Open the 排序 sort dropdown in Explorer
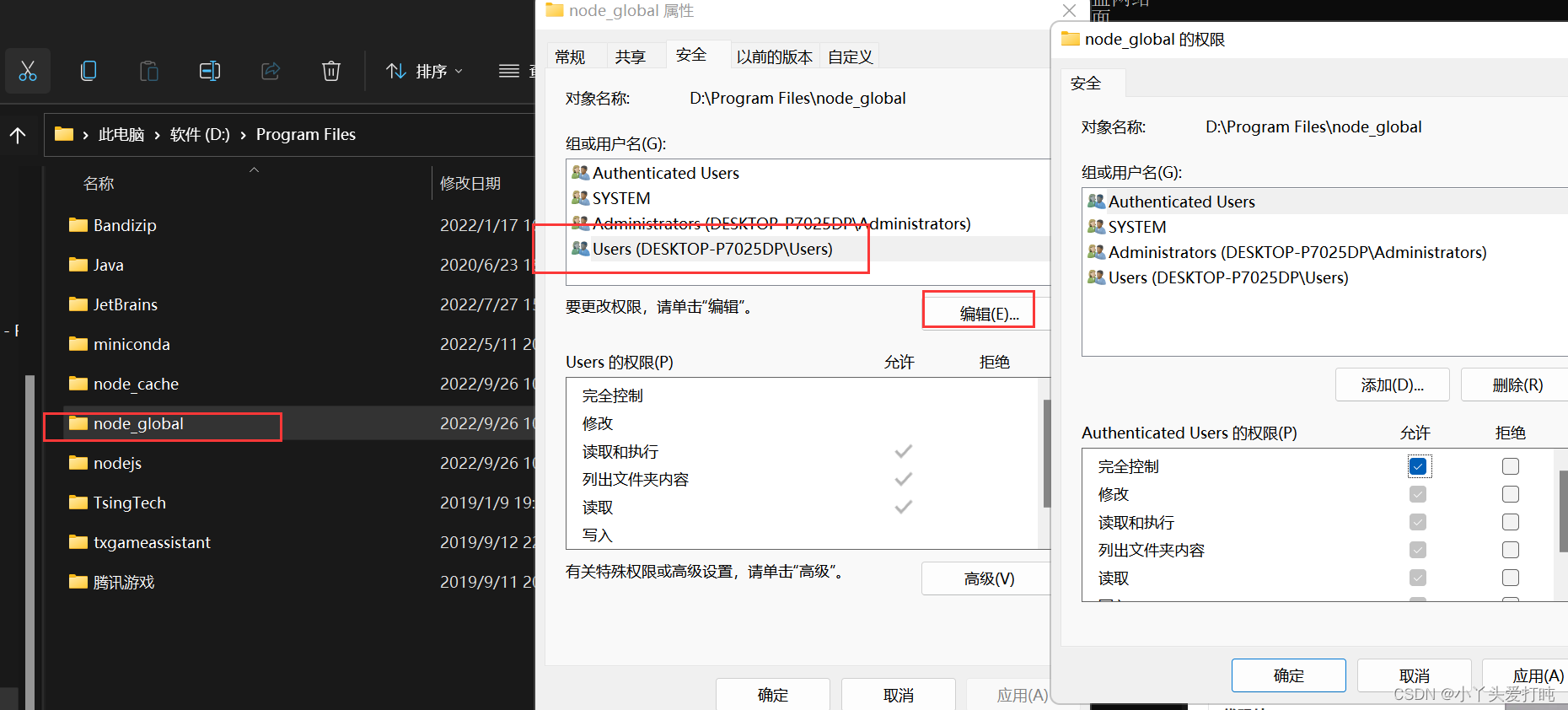This screenshot has height=710, width=1568. point(425,71)
